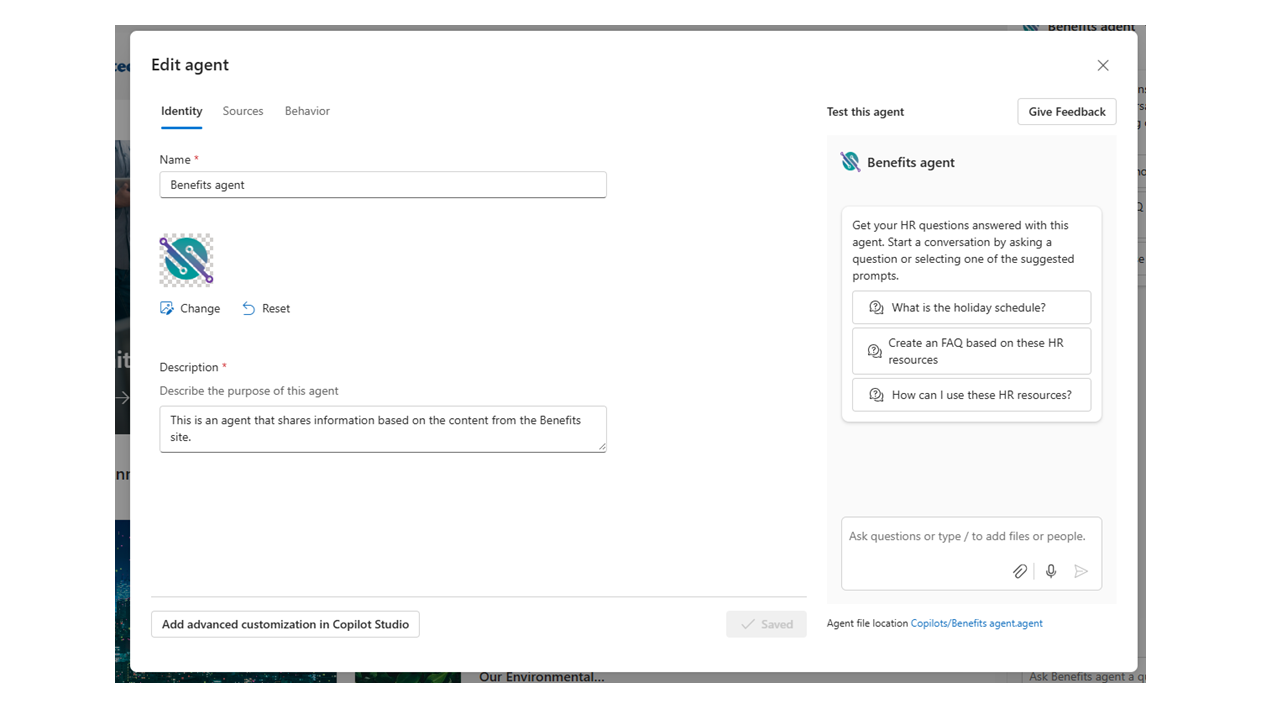The width and height of the screenshot is (1280, 720).
Task: Click the Change image pencil icon
Action: coord(167,308)
